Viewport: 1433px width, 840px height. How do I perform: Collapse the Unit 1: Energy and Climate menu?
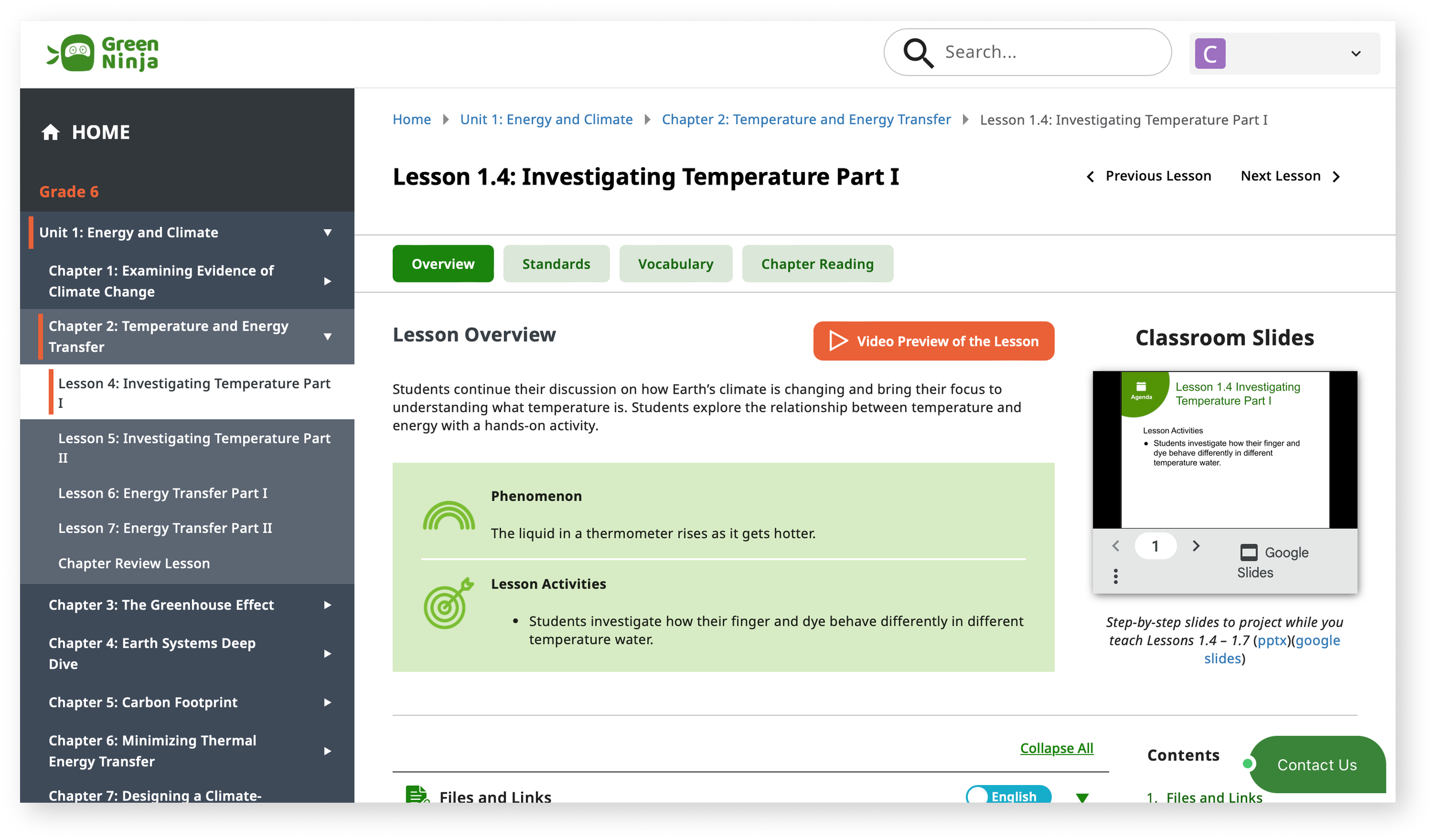point(327,233)
